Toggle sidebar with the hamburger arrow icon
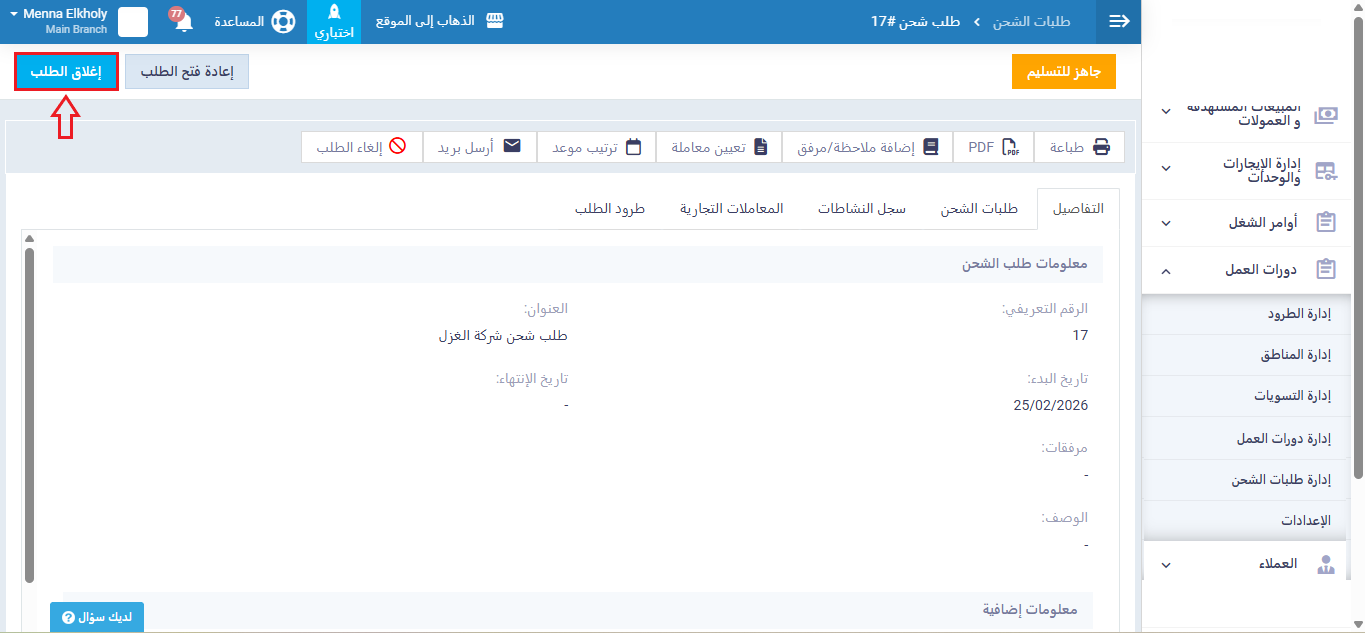Image resolution: width=1365 pixels, height=633 pixels. point(1119,22)
